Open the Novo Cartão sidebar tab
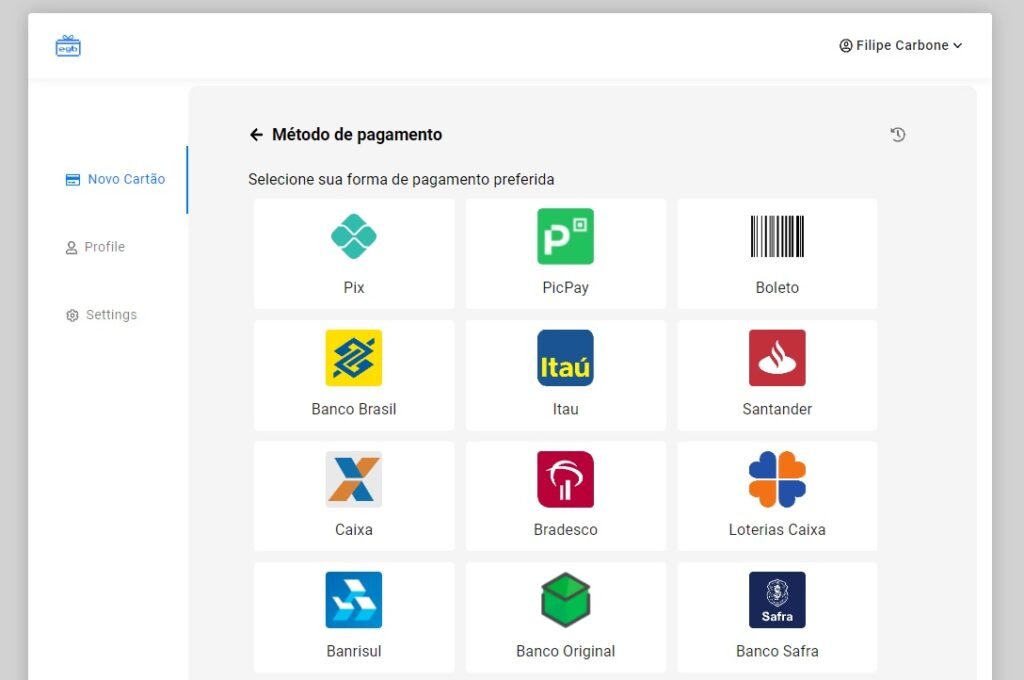This screenshot has height=680, width=1024. point(116,180)
